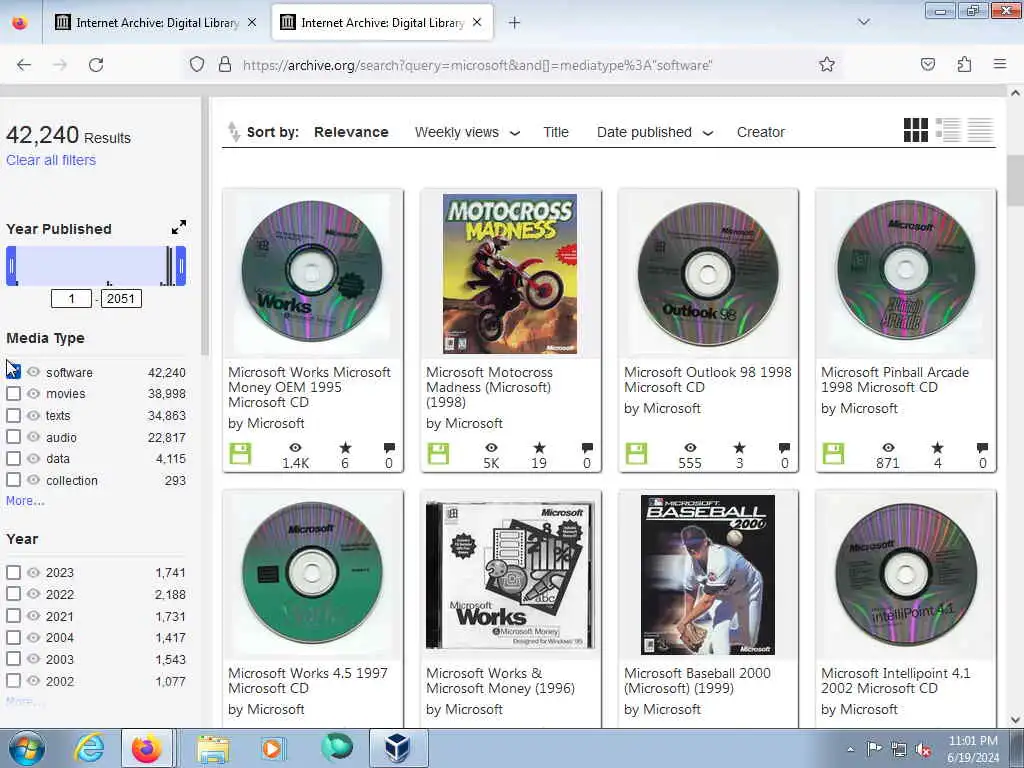Open the Motocross Madness cover thumbnail
This screenshot has width=1024, height=768.
click(510, 274)
